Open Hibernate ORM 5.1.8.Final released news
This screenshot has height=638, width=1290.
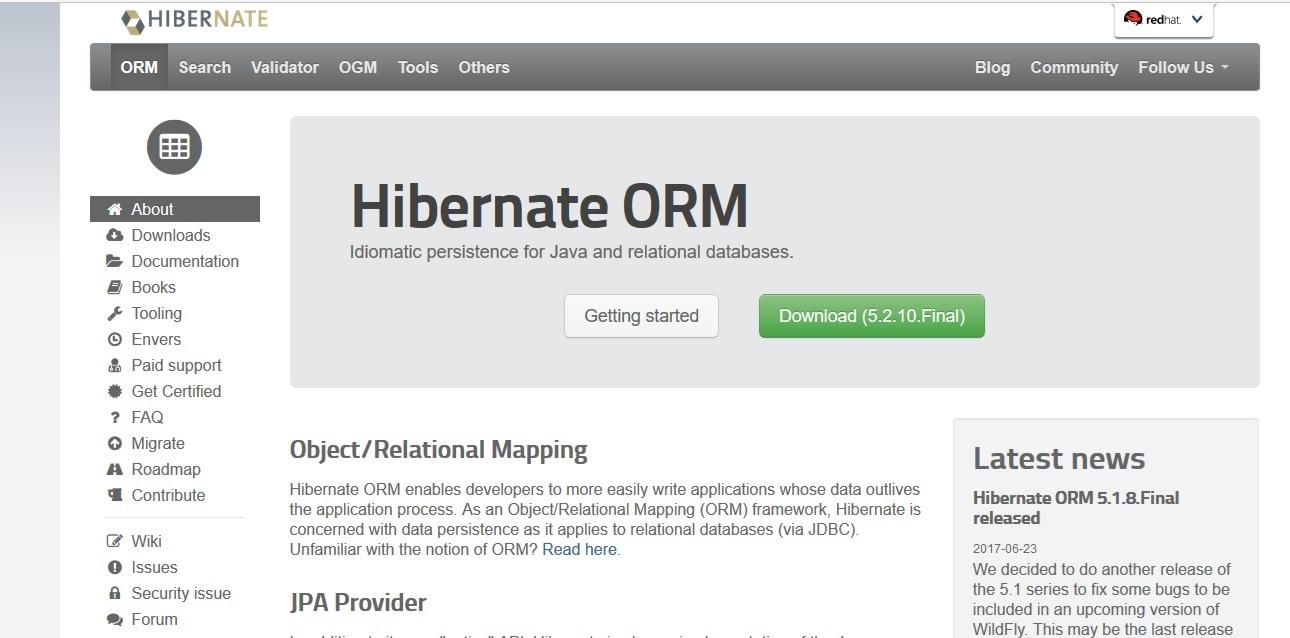pos(1076,508)
